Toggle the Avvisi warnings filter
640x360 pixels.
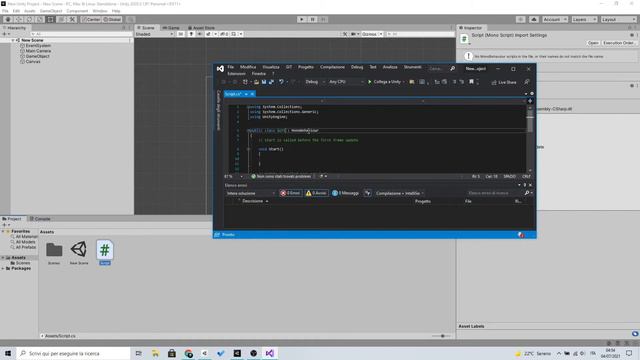[316, 193]
